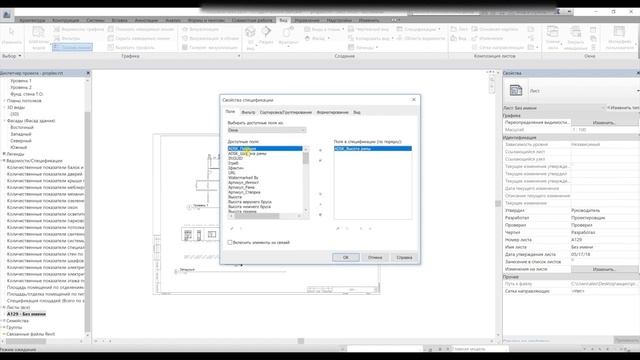Toggle the highlighted Thin Lines tool
Screen dimensions: 640x360
pos(73,47)
